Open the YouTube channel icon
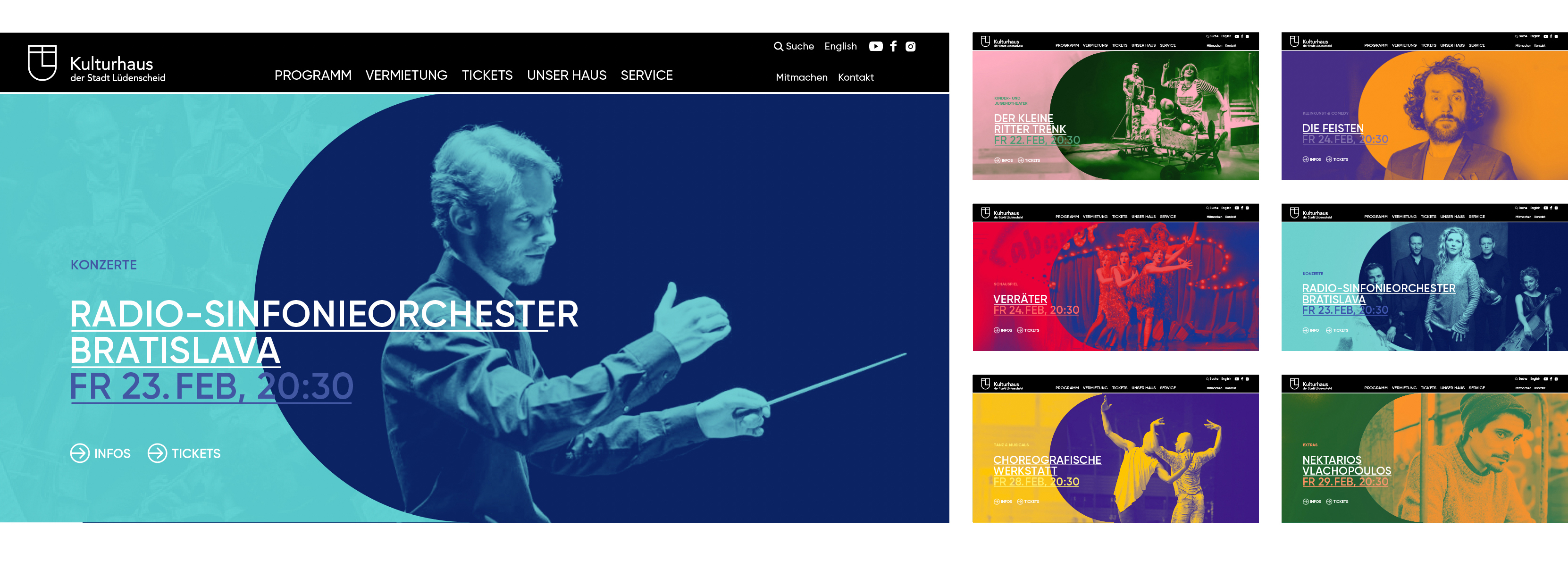The width and height of the screenshot is (1568, 569). coord(875,46)
